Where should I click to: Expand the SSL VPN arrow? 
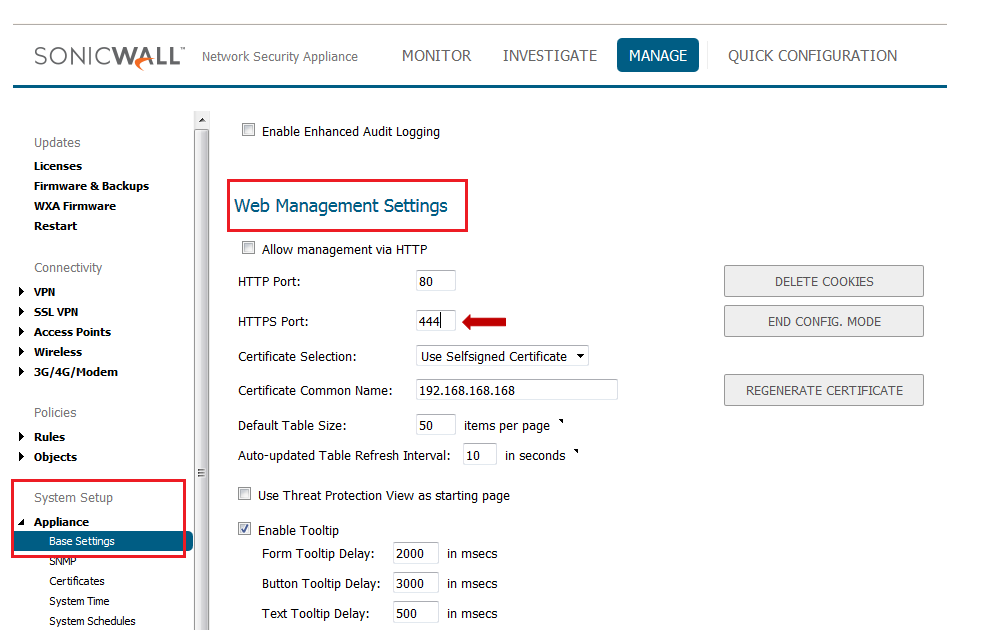pyautogui.click(x=22, y=312)
